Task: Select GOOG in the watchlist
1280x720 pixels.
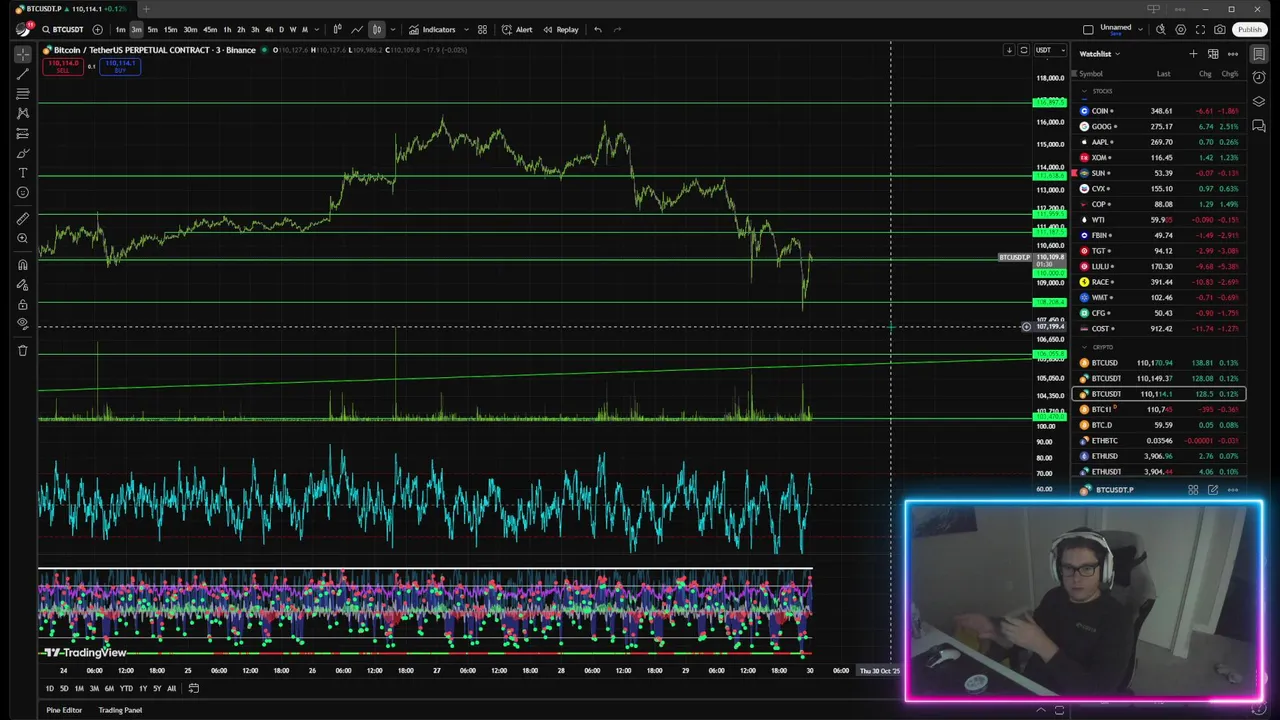Action: click(1160, 126)
